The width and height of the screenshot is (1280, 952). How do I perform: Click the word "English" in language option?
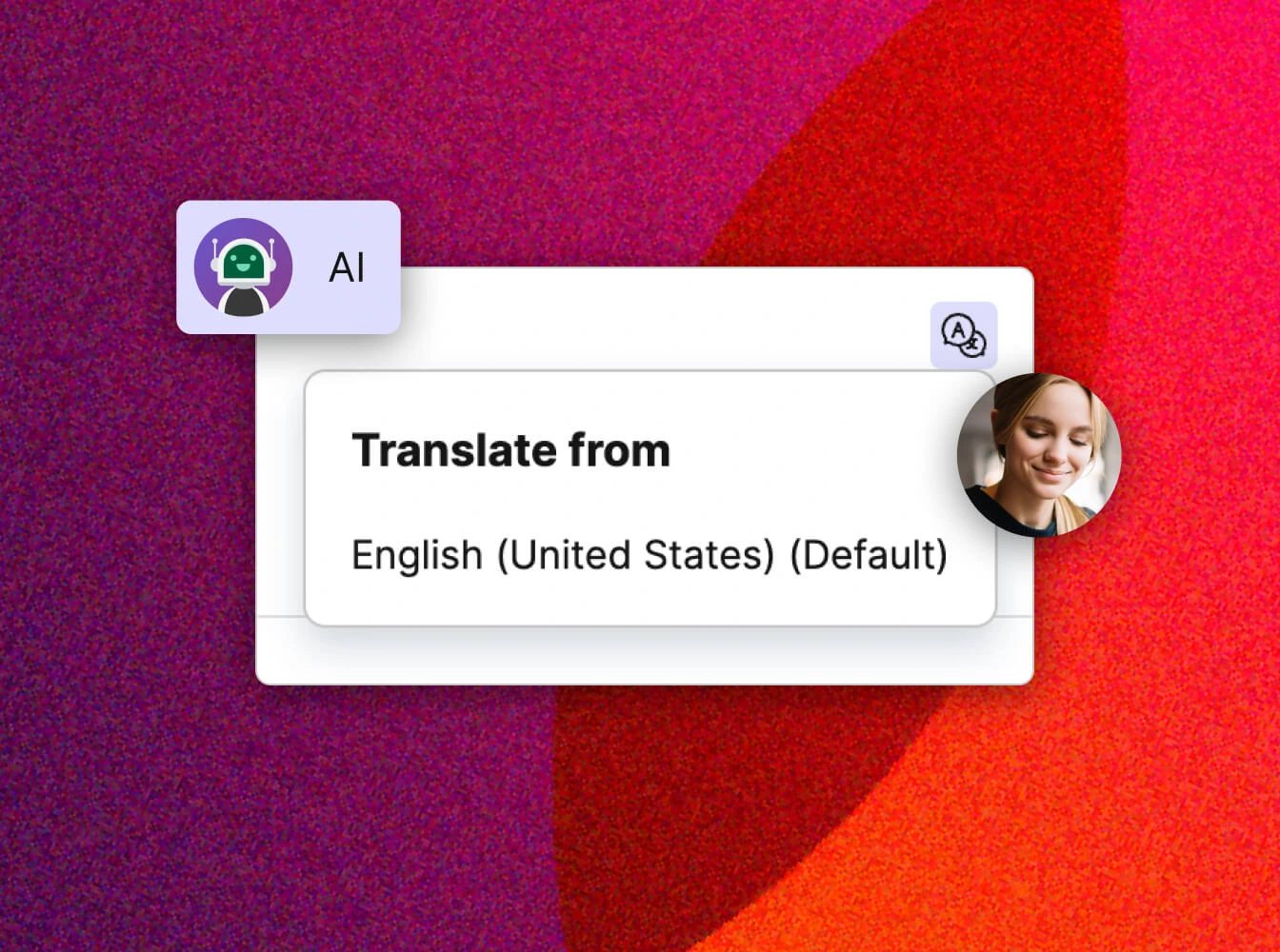tap(416, 555)
